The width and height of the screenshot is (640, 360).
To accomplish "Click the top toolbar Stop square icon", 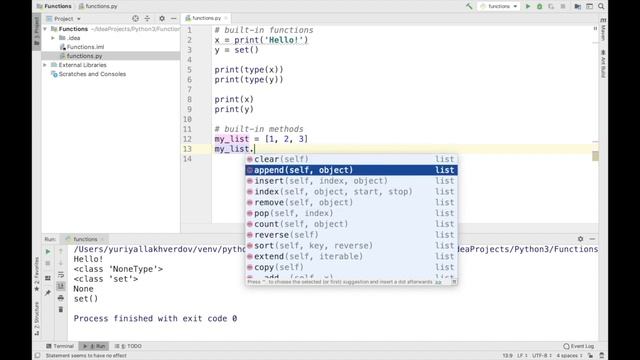I will (x=563, y=6).
